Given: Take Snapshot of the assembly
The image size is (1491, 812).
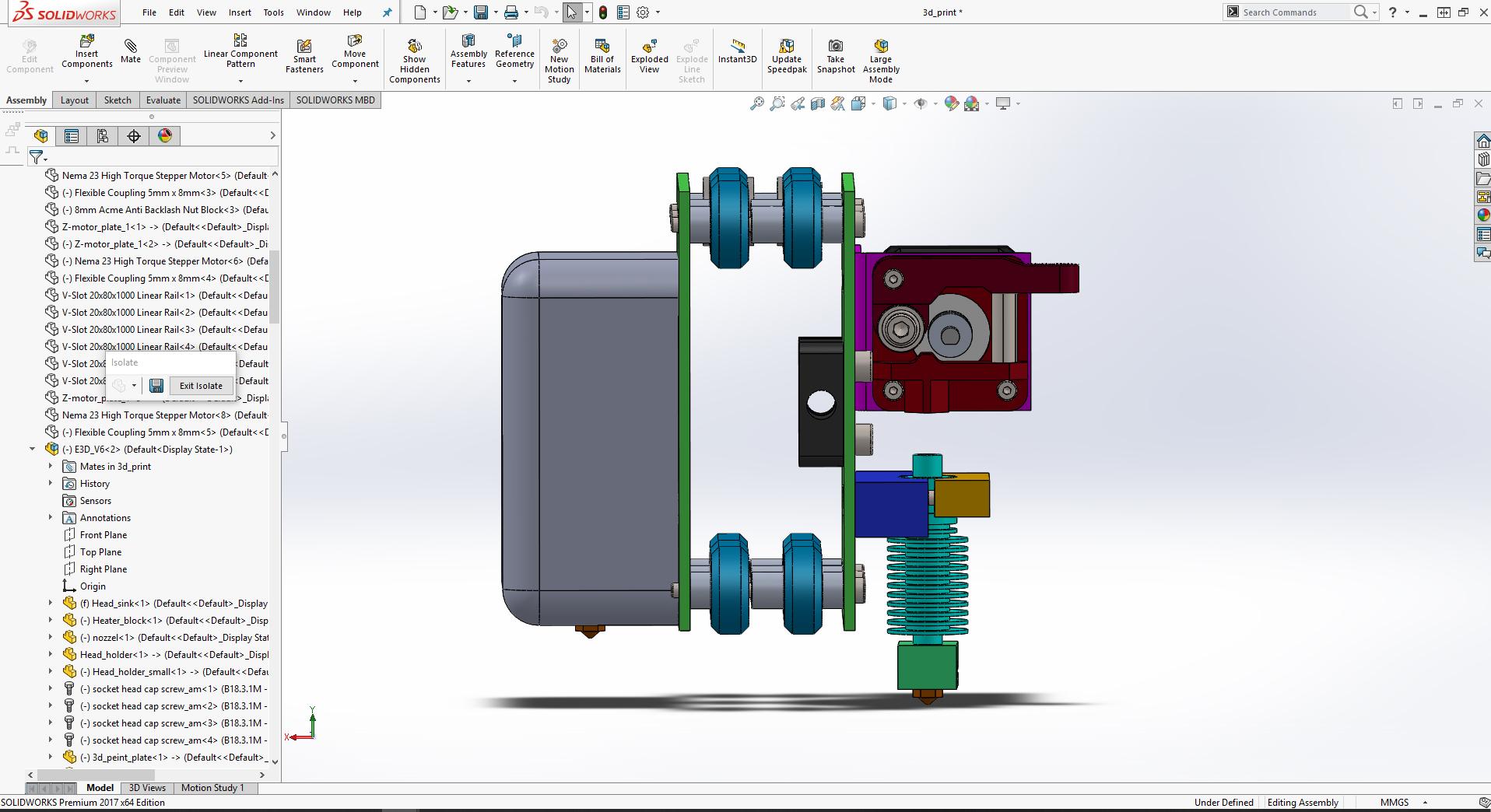Looking at the screenshot, I should pyautogui.click(x=836, y=56).
